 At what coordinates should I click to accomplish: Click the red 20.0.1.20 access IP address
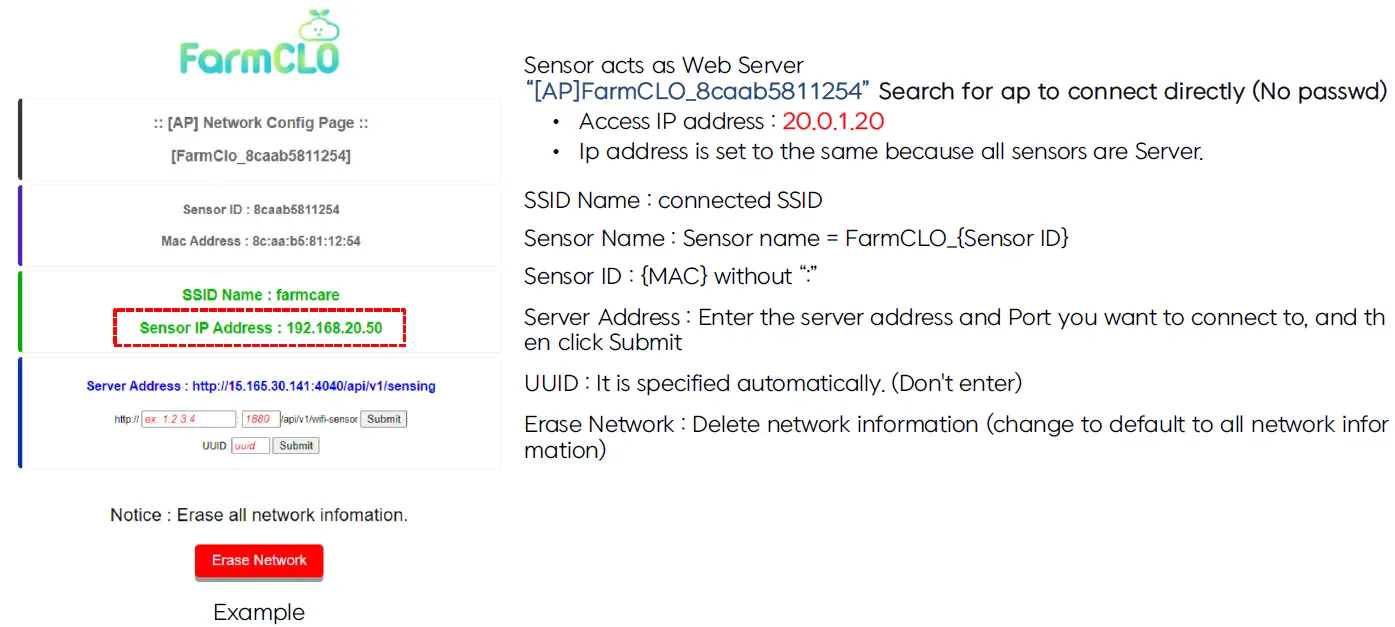point(833,122)
